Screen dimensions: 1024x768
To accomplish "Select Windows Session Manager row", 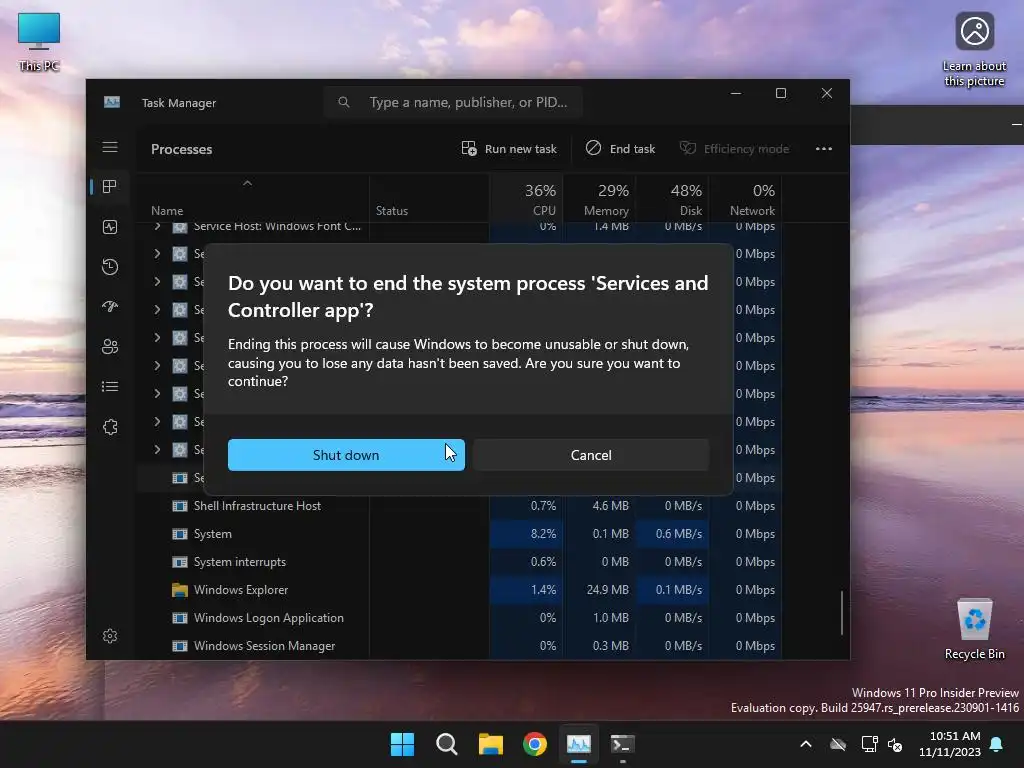I will pyautogui.click(x=459, y=646).
